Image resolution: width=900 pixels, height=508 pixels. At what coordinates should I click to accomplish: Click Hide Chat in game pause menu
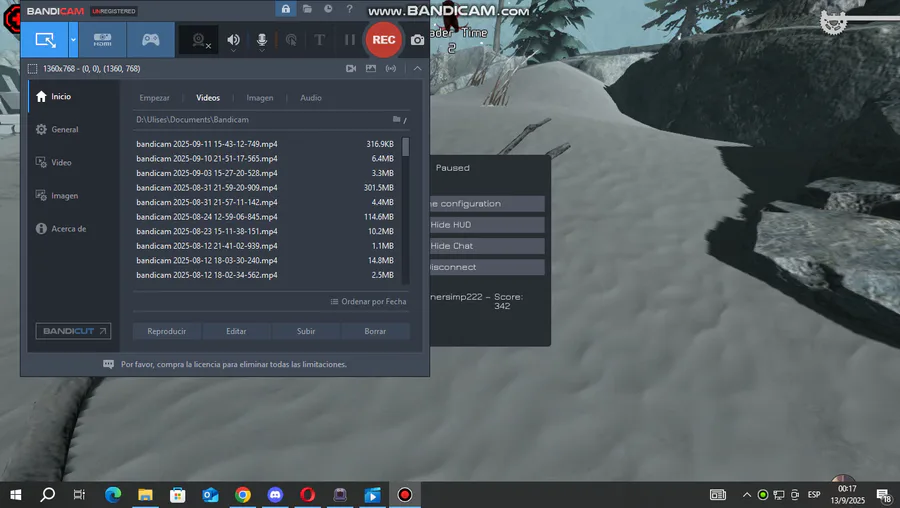pyautogui.click(x=487, y=246)
